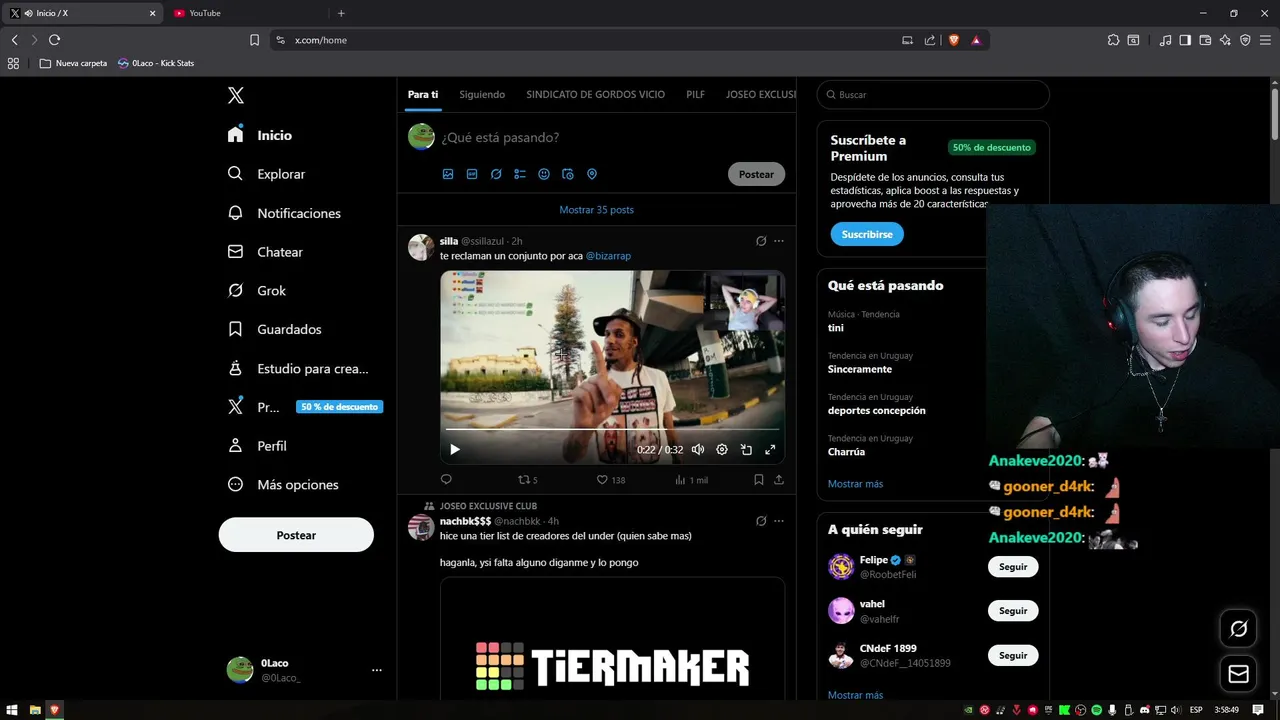Share silla's post

[x=779, y=480]
